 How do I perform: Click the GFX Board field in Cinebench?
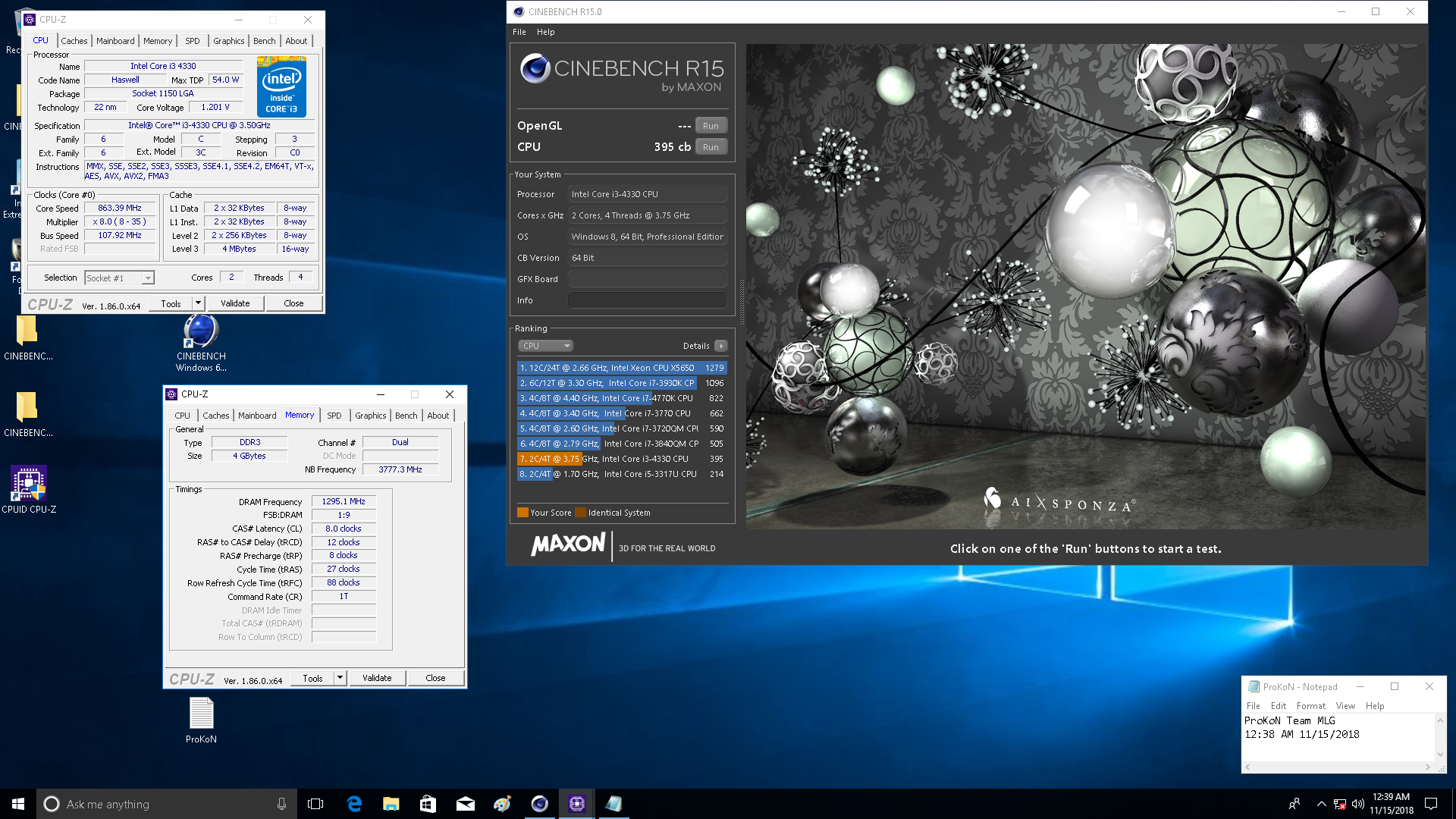click(648, 279)
